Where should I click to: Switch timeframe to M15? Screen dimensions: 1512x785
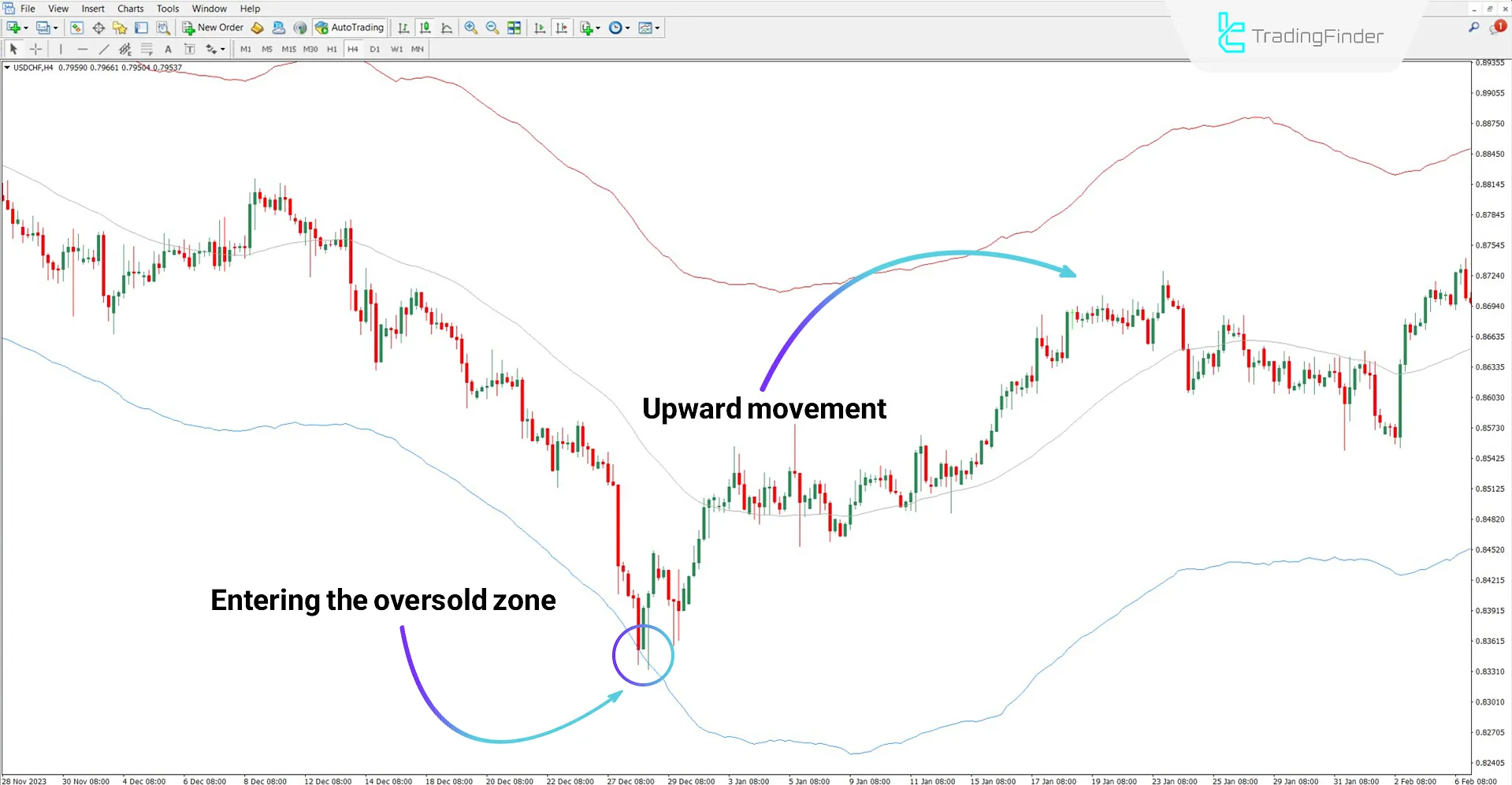click(289, 49)
